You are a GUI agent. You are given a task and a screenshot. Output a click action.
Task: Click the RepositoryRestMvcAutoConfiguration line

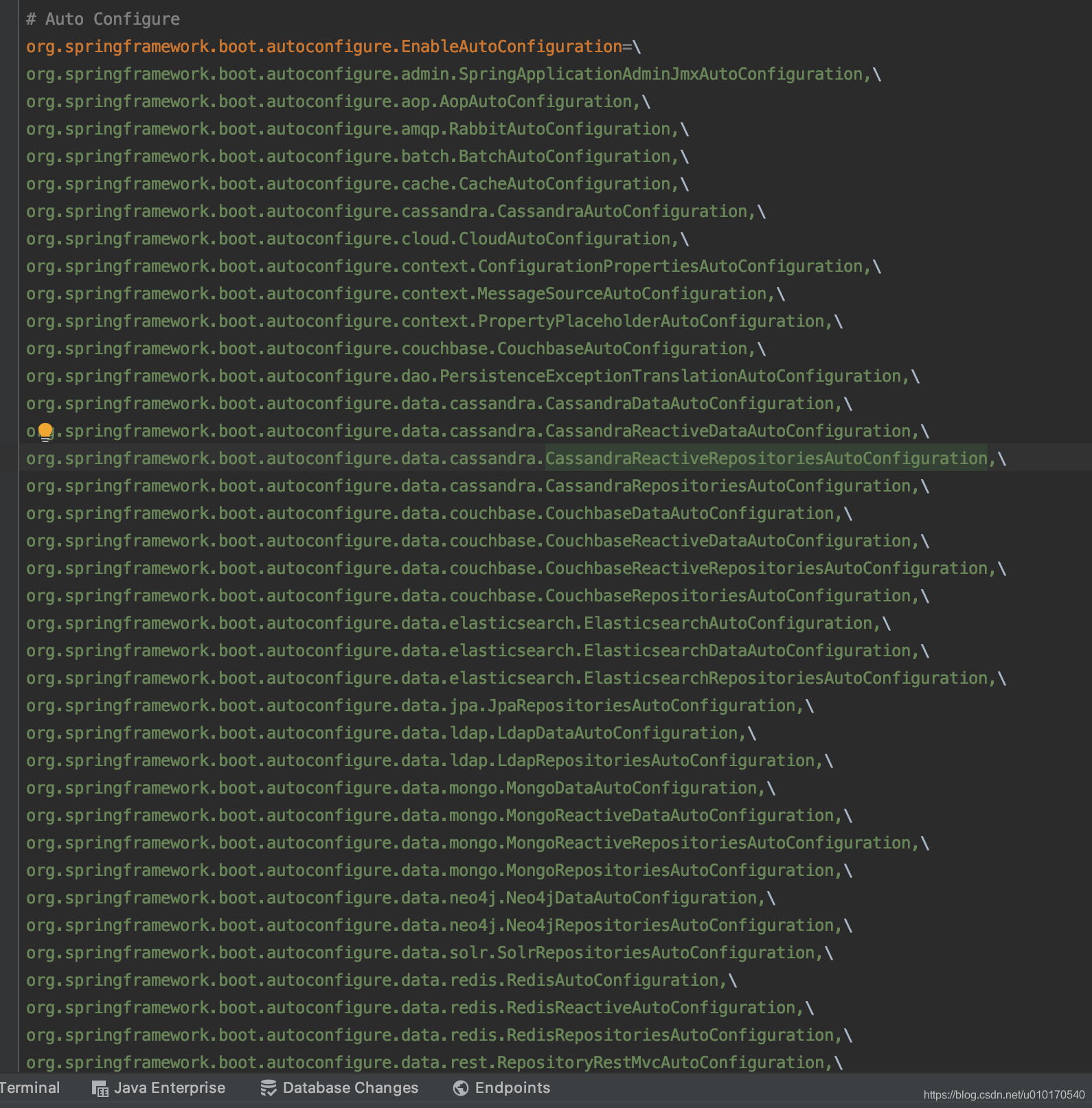435,1063
